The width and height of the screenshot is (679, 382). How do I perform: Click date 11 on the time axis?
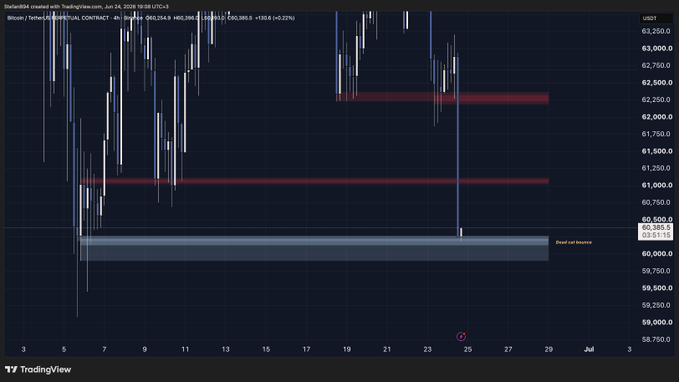coord(185,349)
